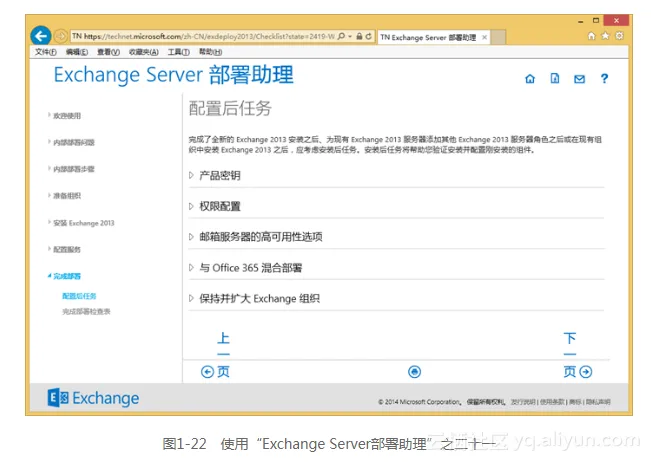
Task: Open the 工具(T) menu
Action: [178, 52]
